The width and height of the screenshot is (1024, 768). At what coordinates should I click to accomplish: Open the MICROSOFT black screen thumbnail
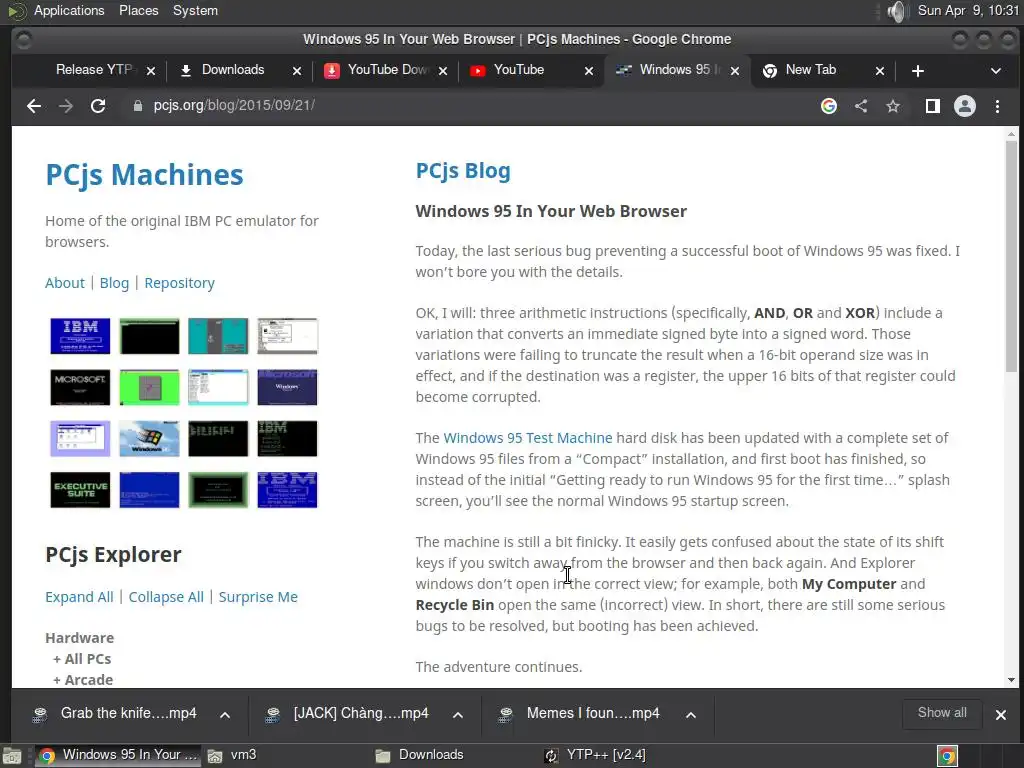[80, 387]
